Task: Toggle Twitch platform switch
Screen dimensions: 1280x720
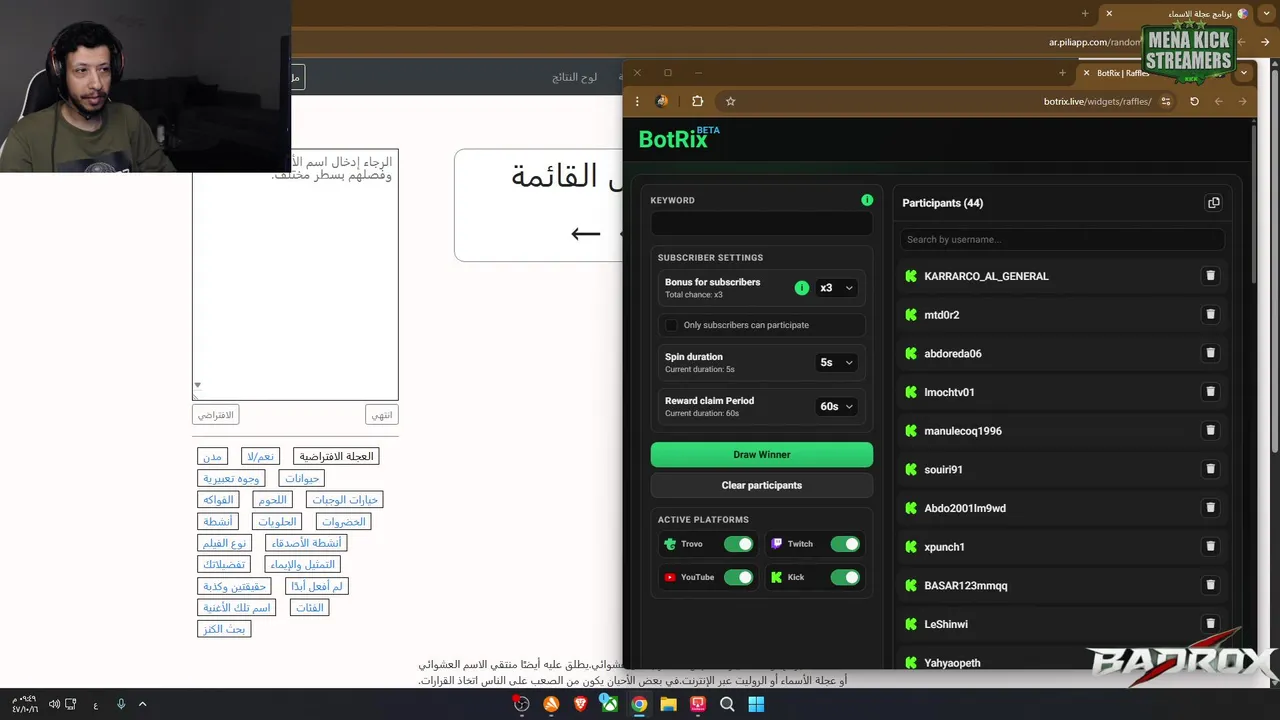Action: 845,544
